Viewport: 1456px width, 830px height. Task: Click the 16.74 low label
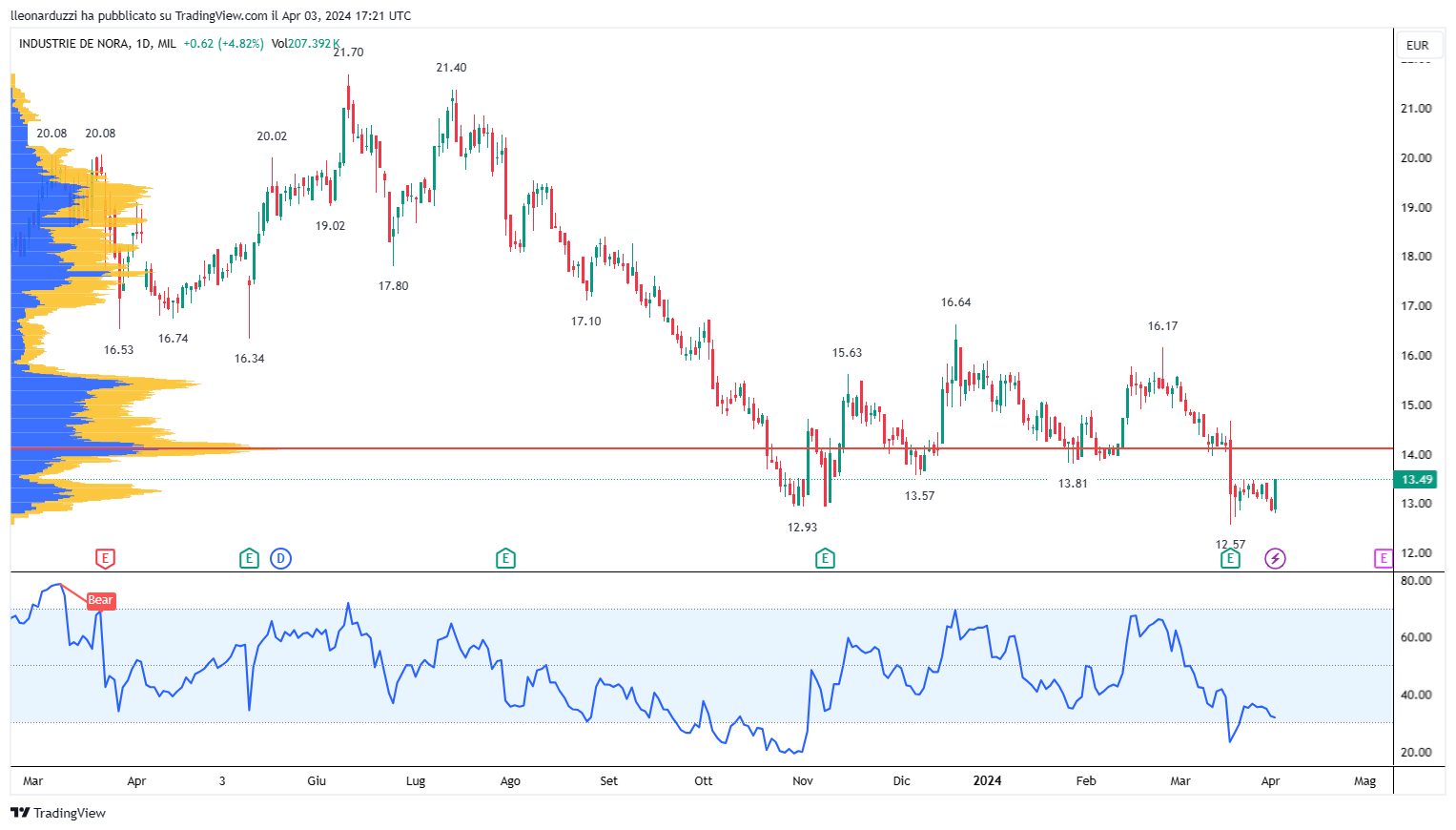click(174, 339)
